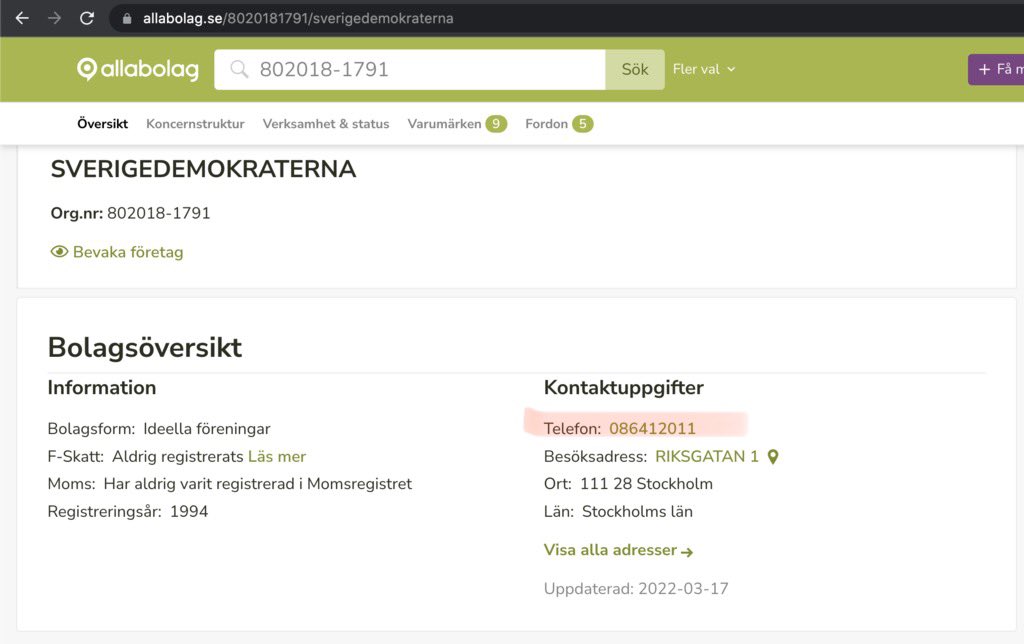1024x644 pixels.
Task: Switch to the Fordon tab
Action: 559,123
